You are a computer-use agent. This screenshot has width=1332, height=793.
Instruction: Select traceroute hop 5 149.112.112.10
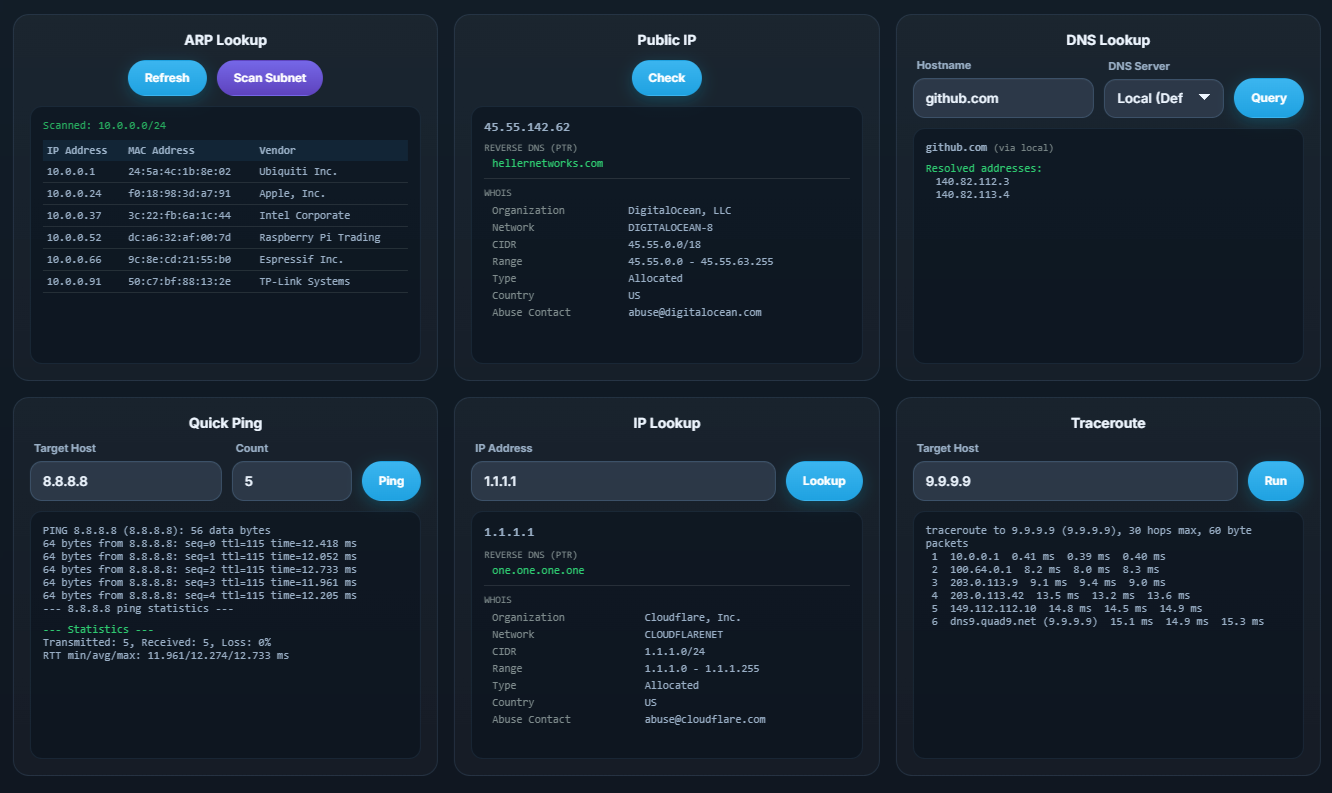click(1066, 609)
